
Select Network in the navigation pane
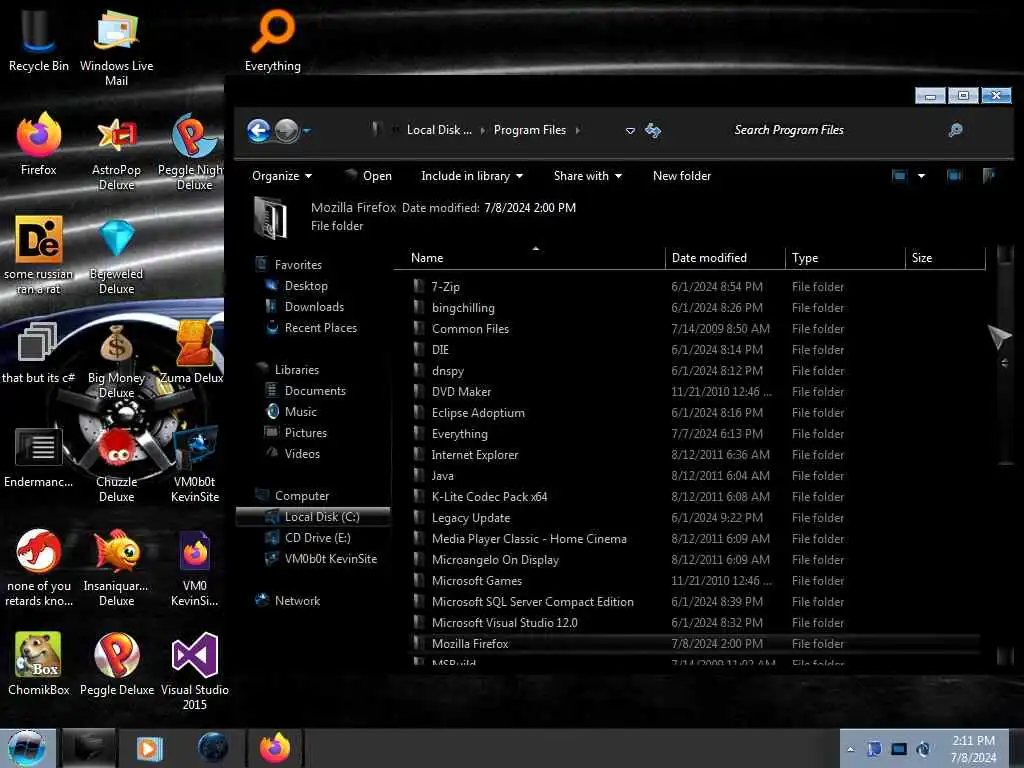(297, 601)
